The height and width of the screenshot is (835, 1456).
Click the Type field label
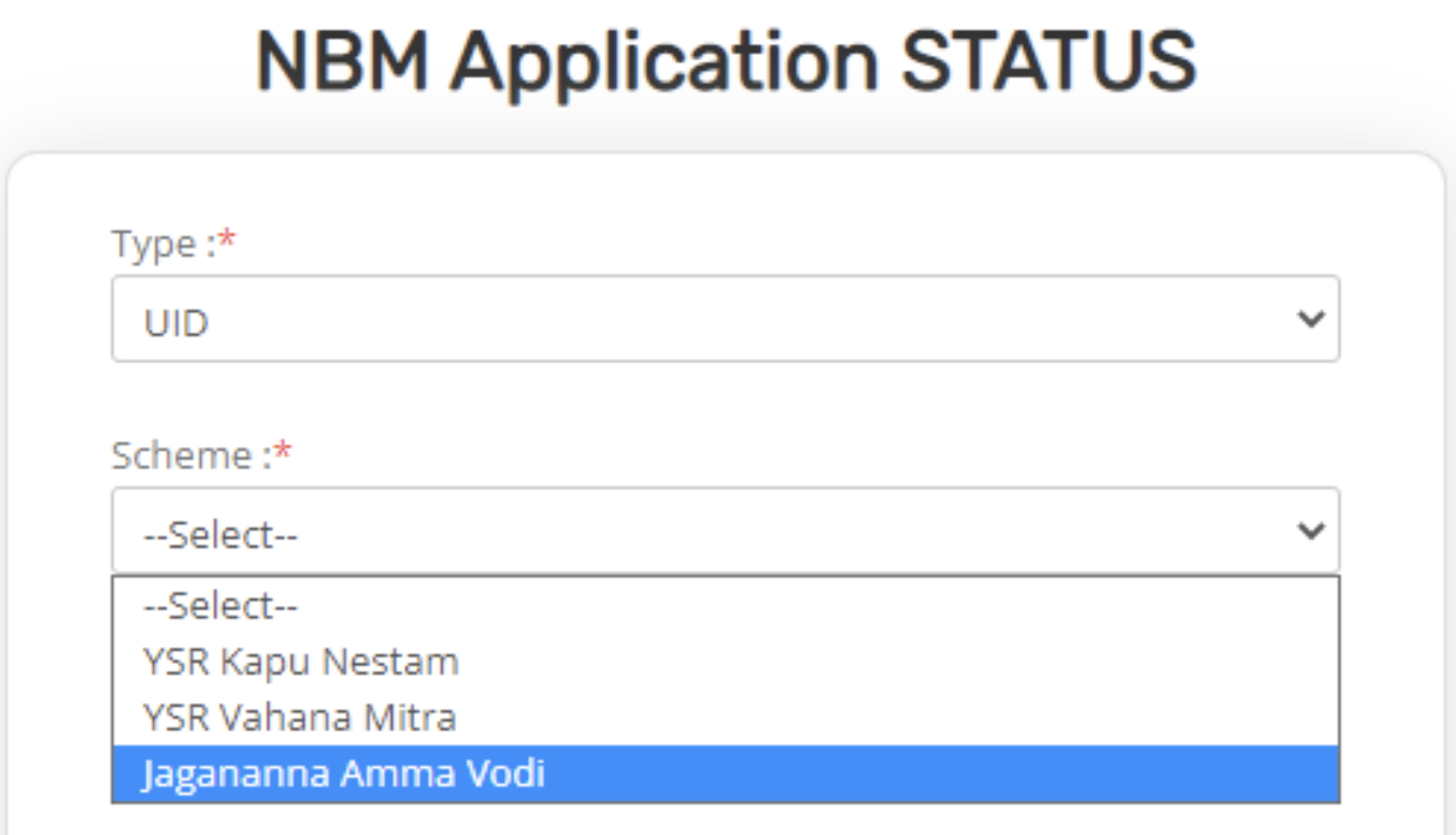(x=173, y=244)
